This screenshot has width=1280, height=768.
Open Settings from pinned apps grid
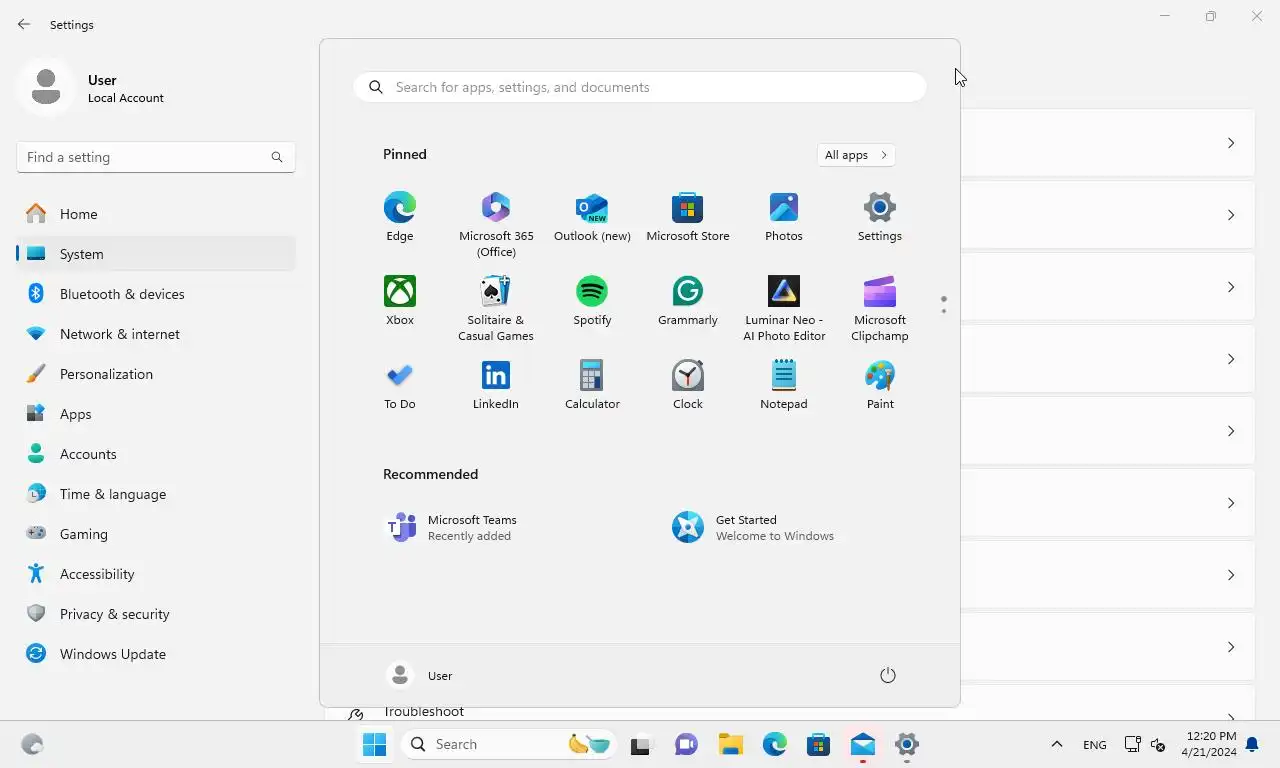[x=880, y=217]
